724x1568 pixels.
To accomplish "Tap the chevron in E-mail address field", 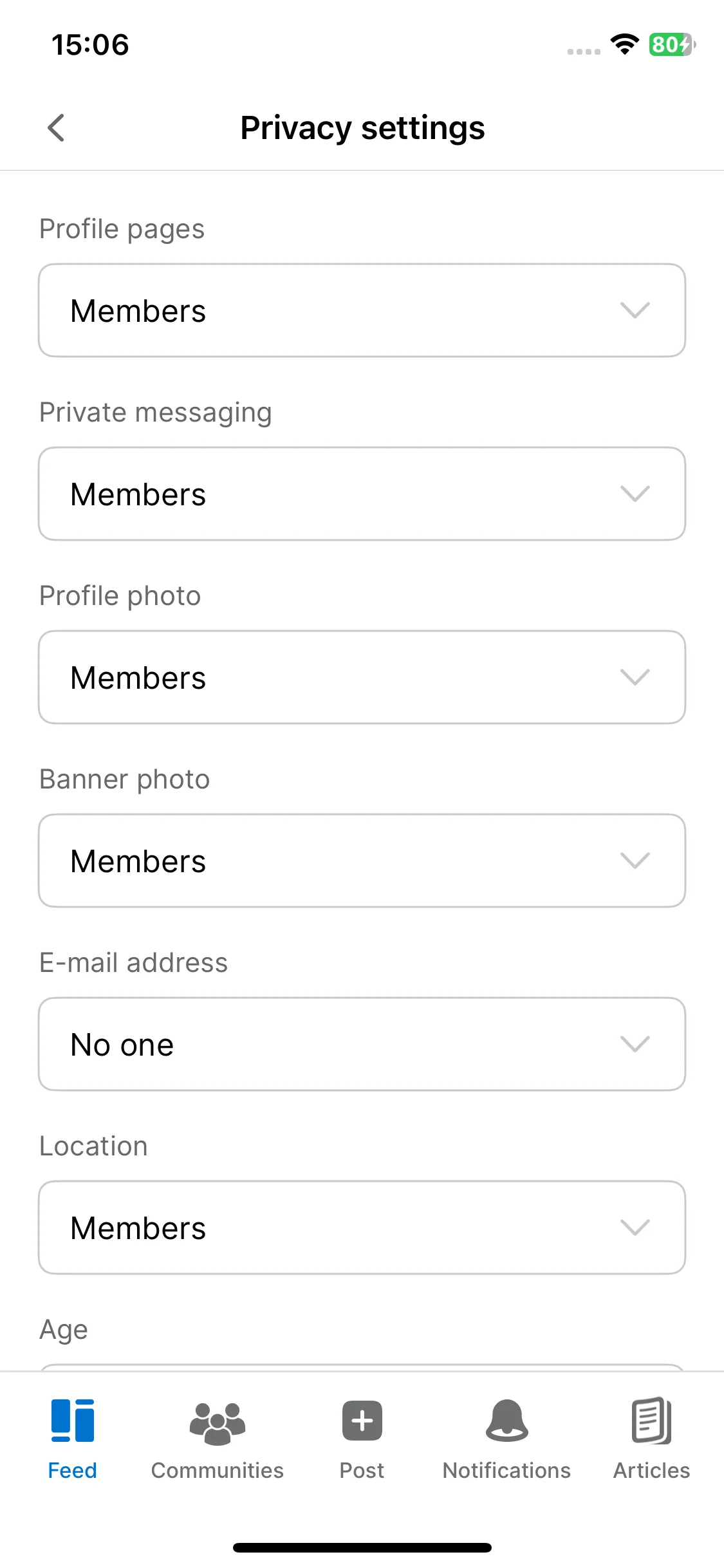I will pos(635,1044).
